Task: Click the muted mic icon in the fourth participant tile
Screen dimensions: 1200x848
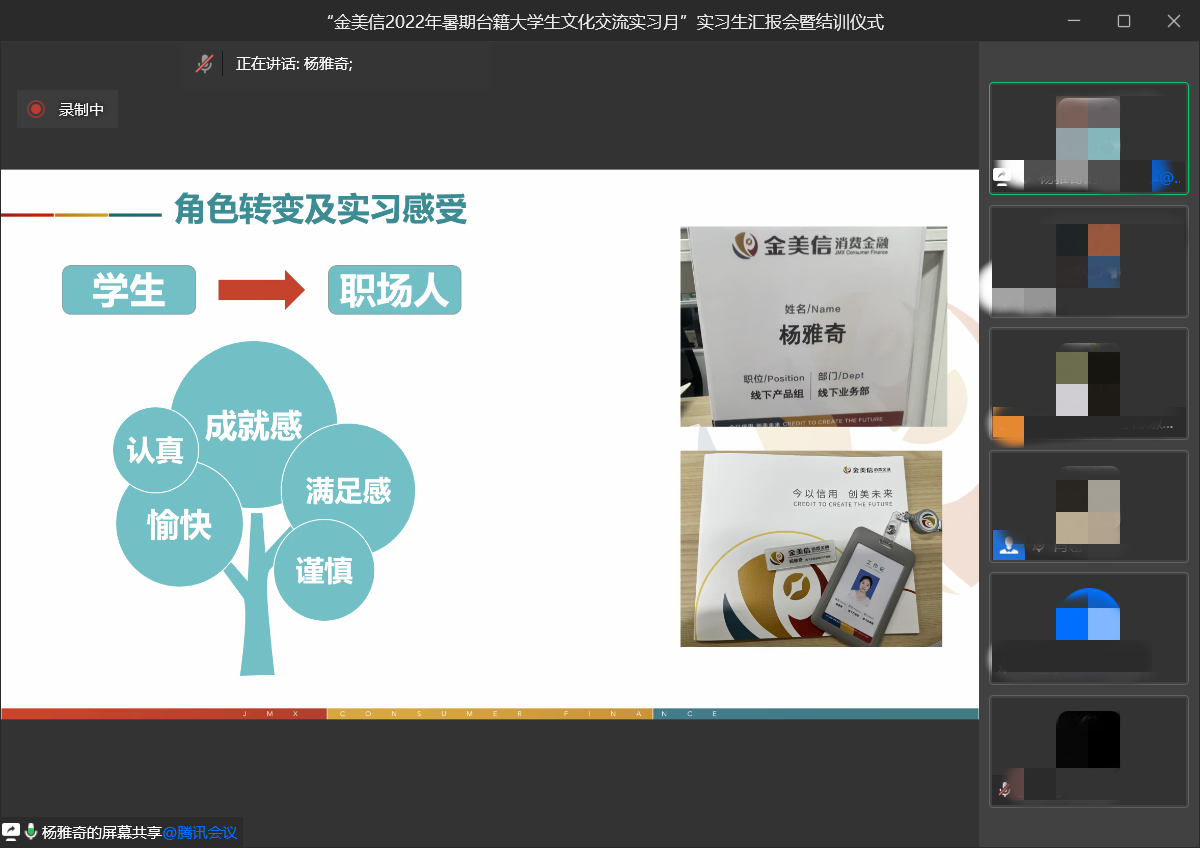Action: point(1037,546)
